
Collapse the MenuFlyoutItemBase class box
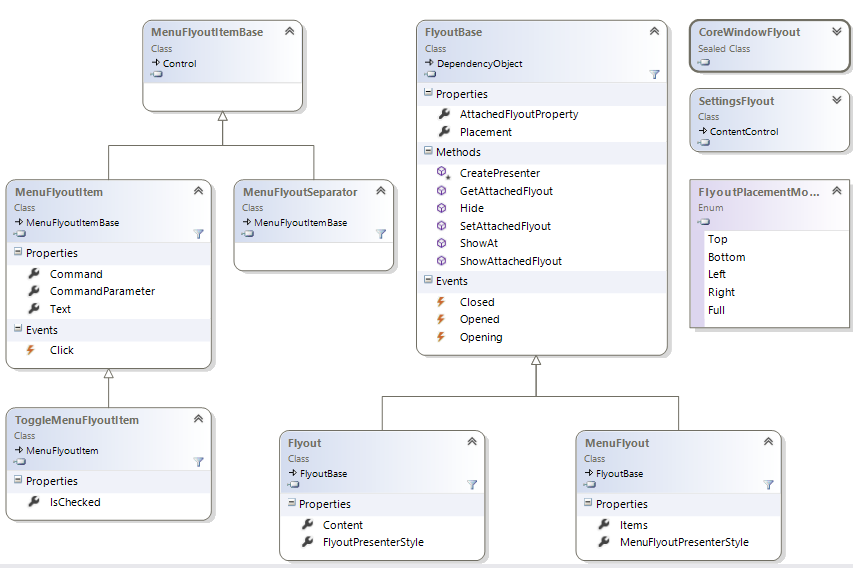pyautogui.click(x=290, y=32)
